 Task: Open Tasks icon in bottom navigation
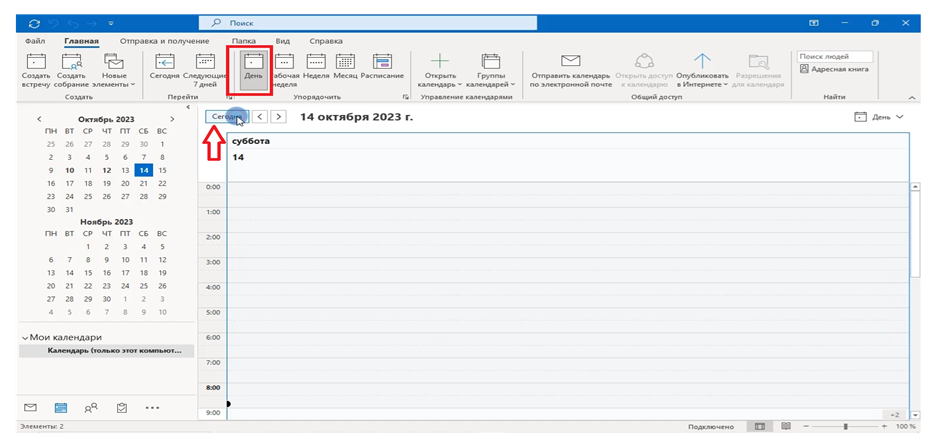[x=121, y=408]
